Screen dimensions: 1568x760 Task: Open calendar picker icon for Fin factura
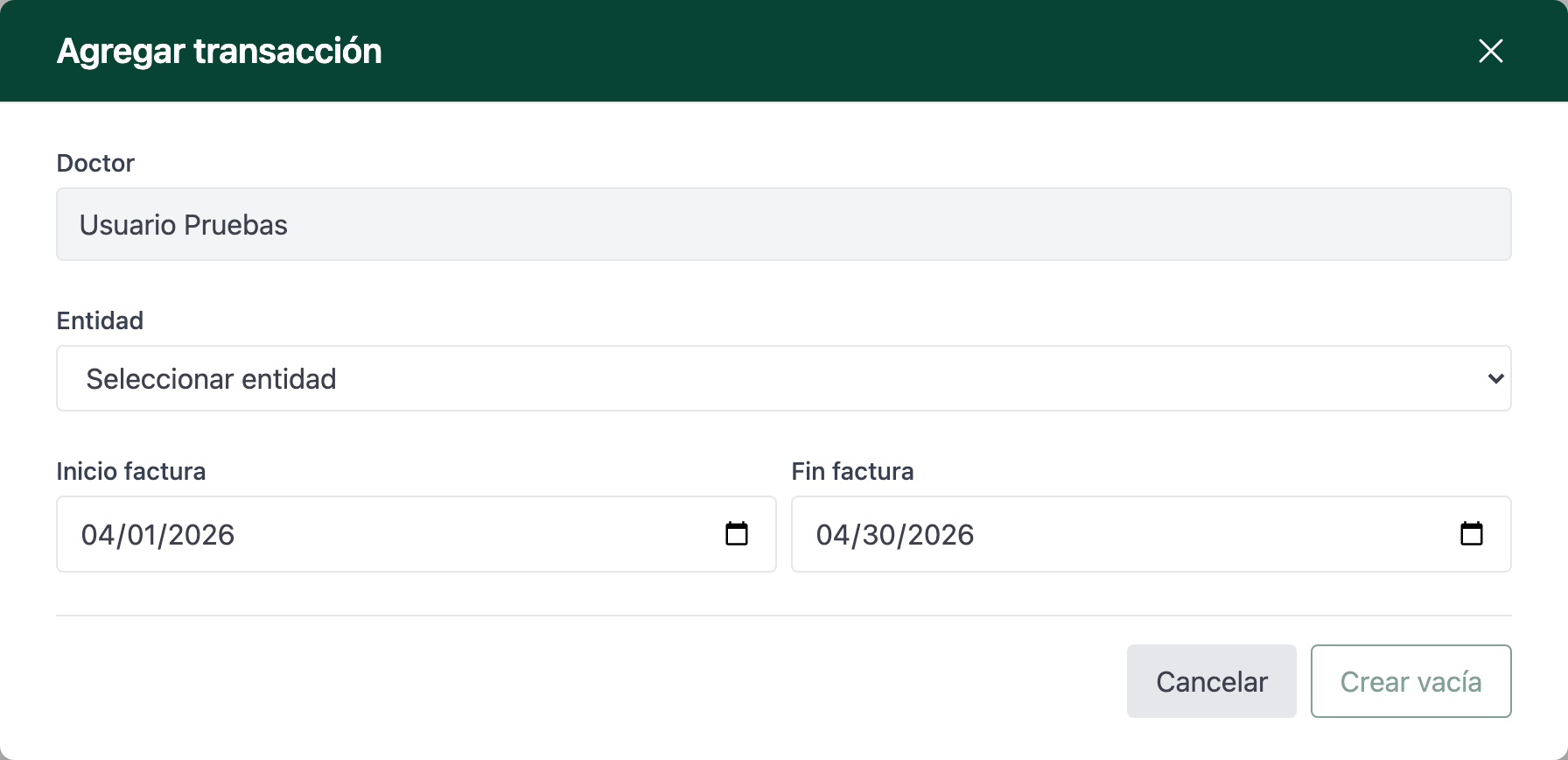click(x=1472, y=533)
